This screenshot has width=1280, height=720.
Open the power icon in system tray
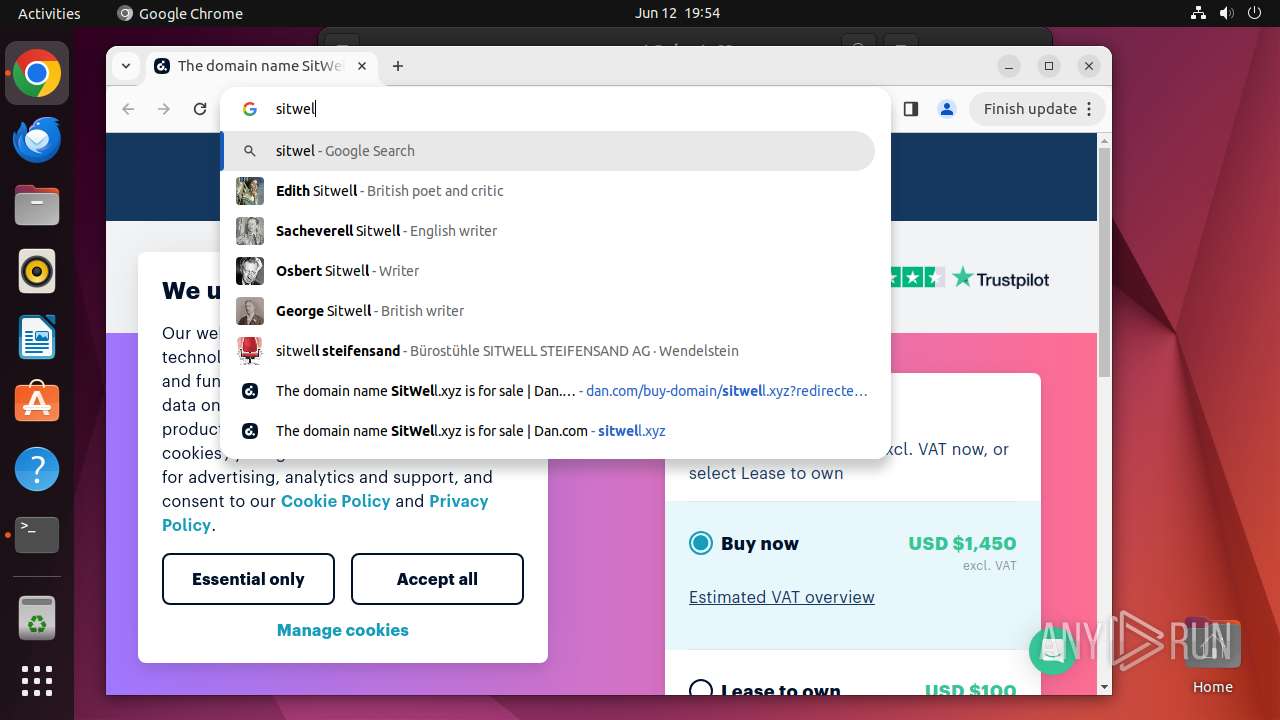pyautogui.click(x=1253, y=13)
